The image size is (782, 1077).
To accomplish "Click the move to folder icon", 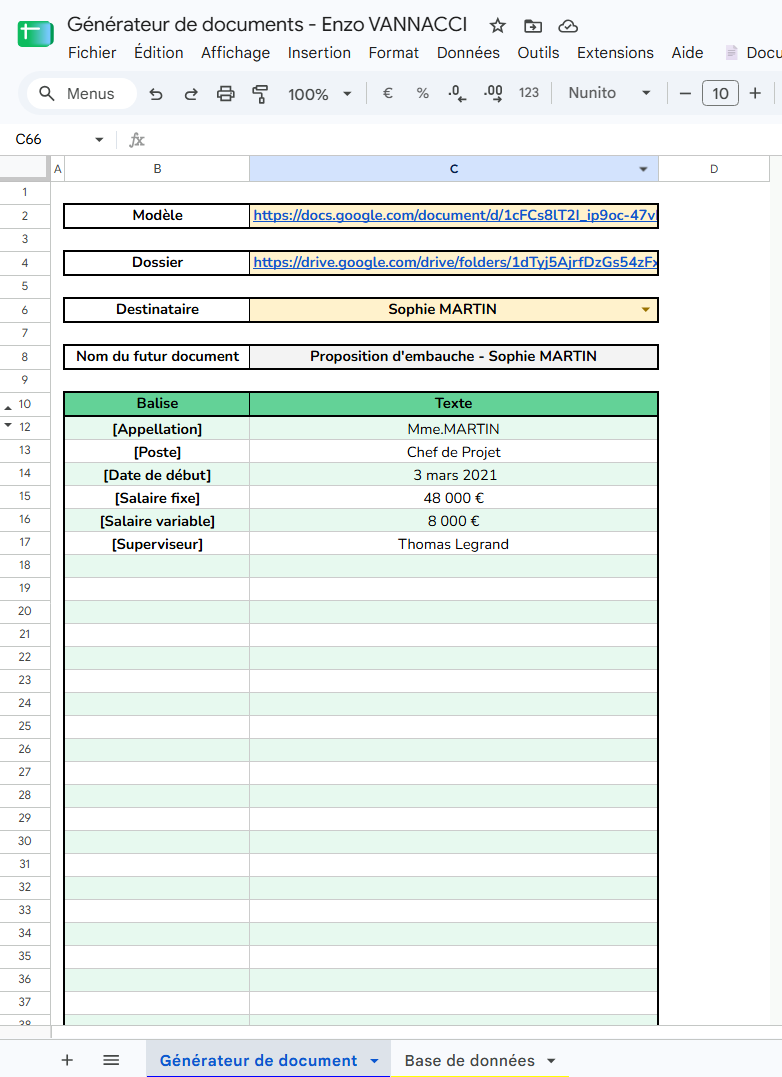I will [x=533, y=26].
